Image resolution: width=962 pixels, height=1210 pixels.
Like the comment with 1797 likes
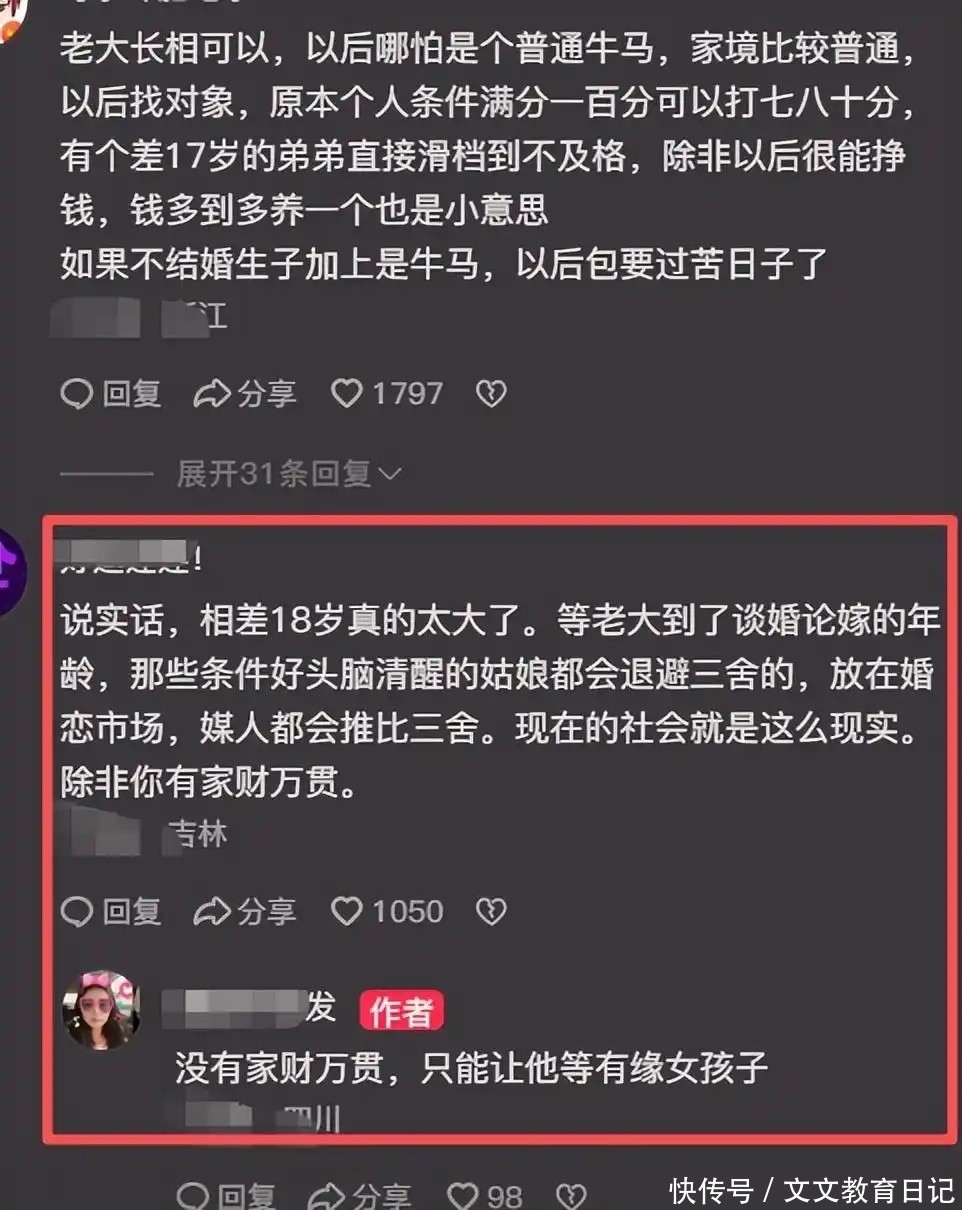tap(387, 394)
